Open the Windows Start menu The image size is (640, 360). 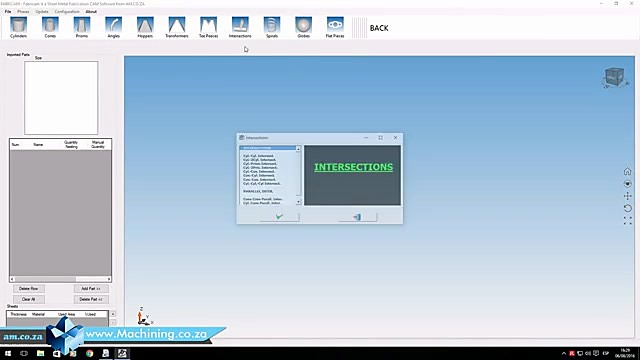[8, 353]
